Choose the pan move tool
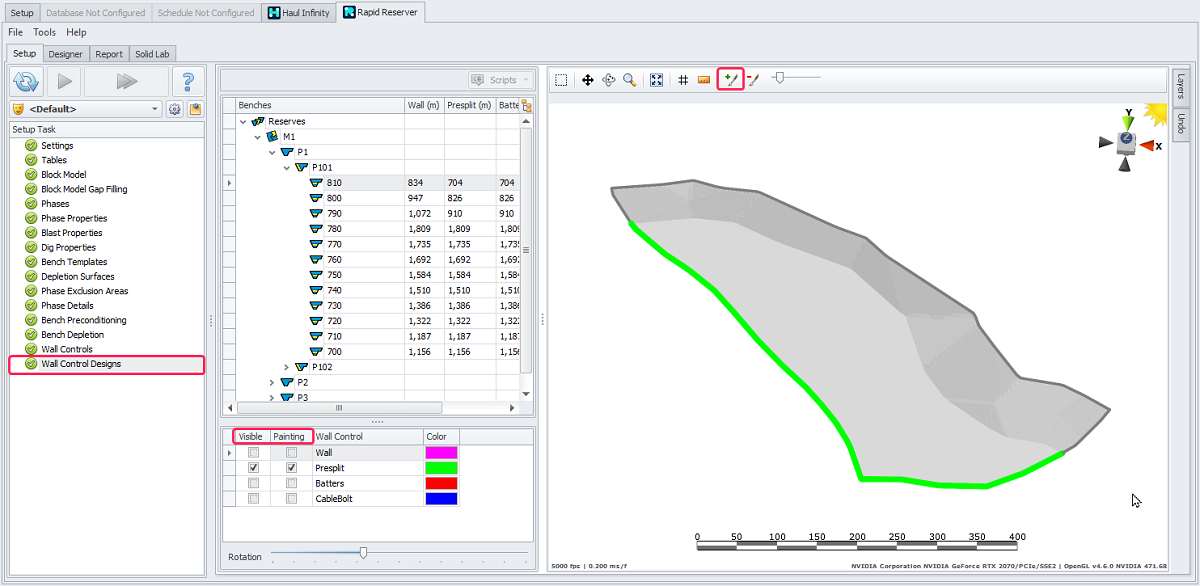Image resolution: width=1200 pixels, height=586 pixels. coord(588,80)
